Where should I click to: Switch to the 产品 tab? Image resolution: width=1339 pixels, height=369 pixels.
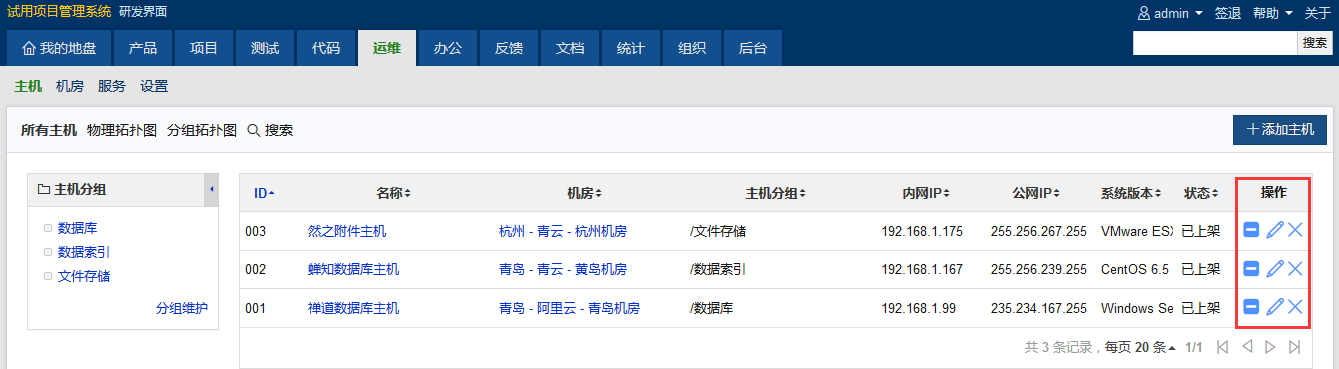coord(143,48)
